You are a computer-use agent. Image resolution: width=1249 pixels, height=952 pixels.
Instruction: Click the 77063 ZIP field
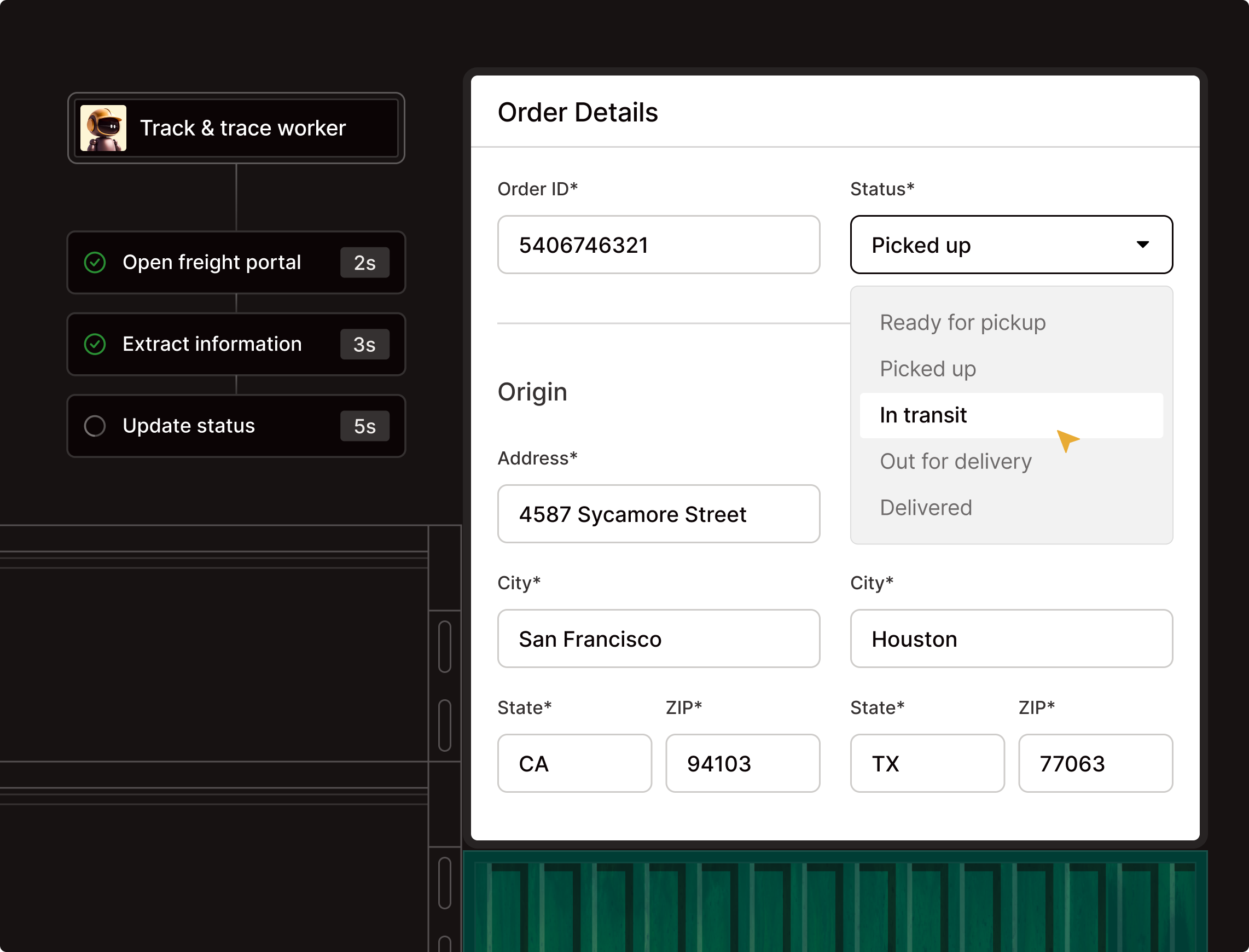tap(1094, 763)
